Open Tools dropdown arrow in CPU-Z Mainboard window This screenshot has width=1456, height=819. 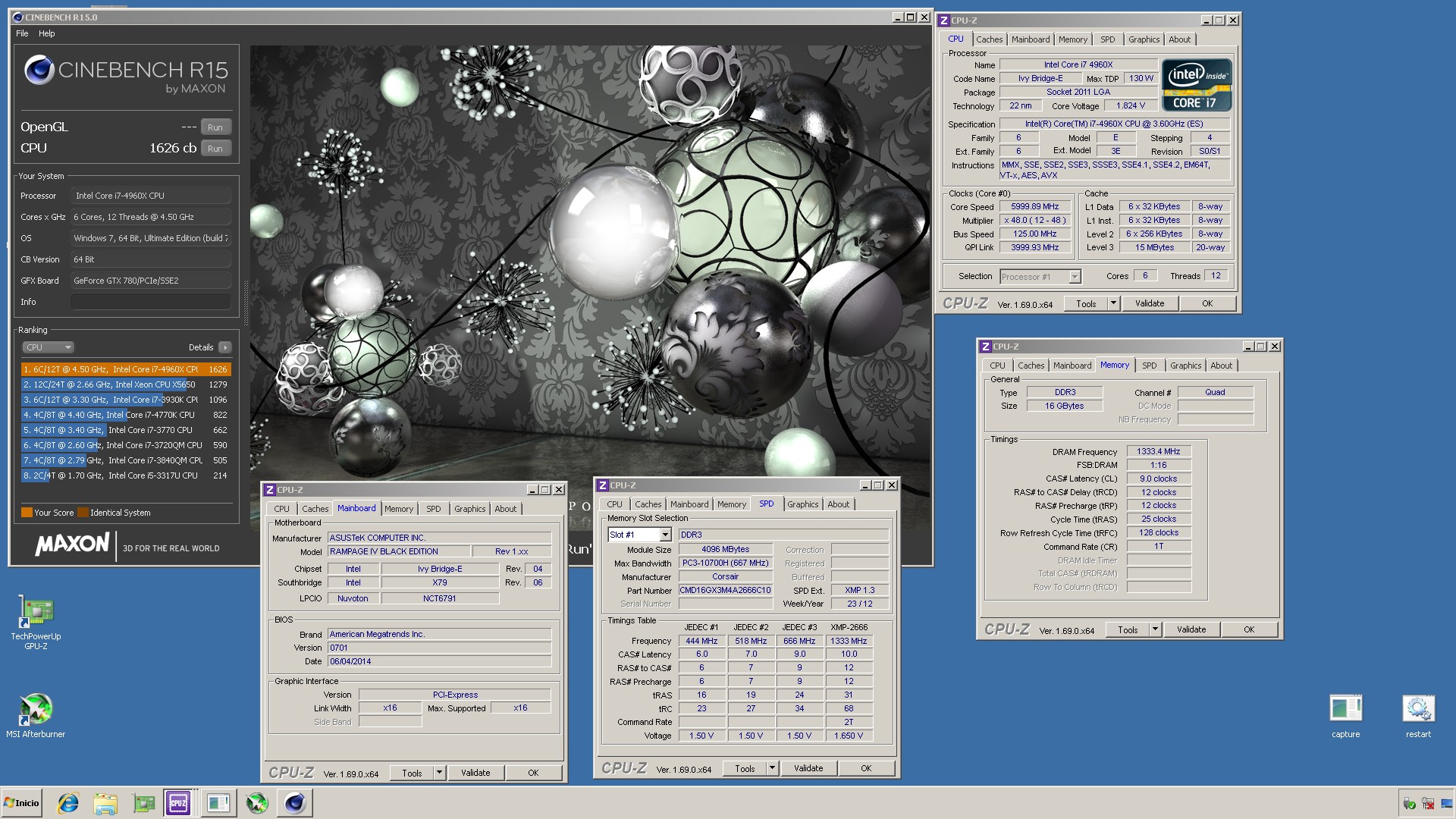coord(439,773)
